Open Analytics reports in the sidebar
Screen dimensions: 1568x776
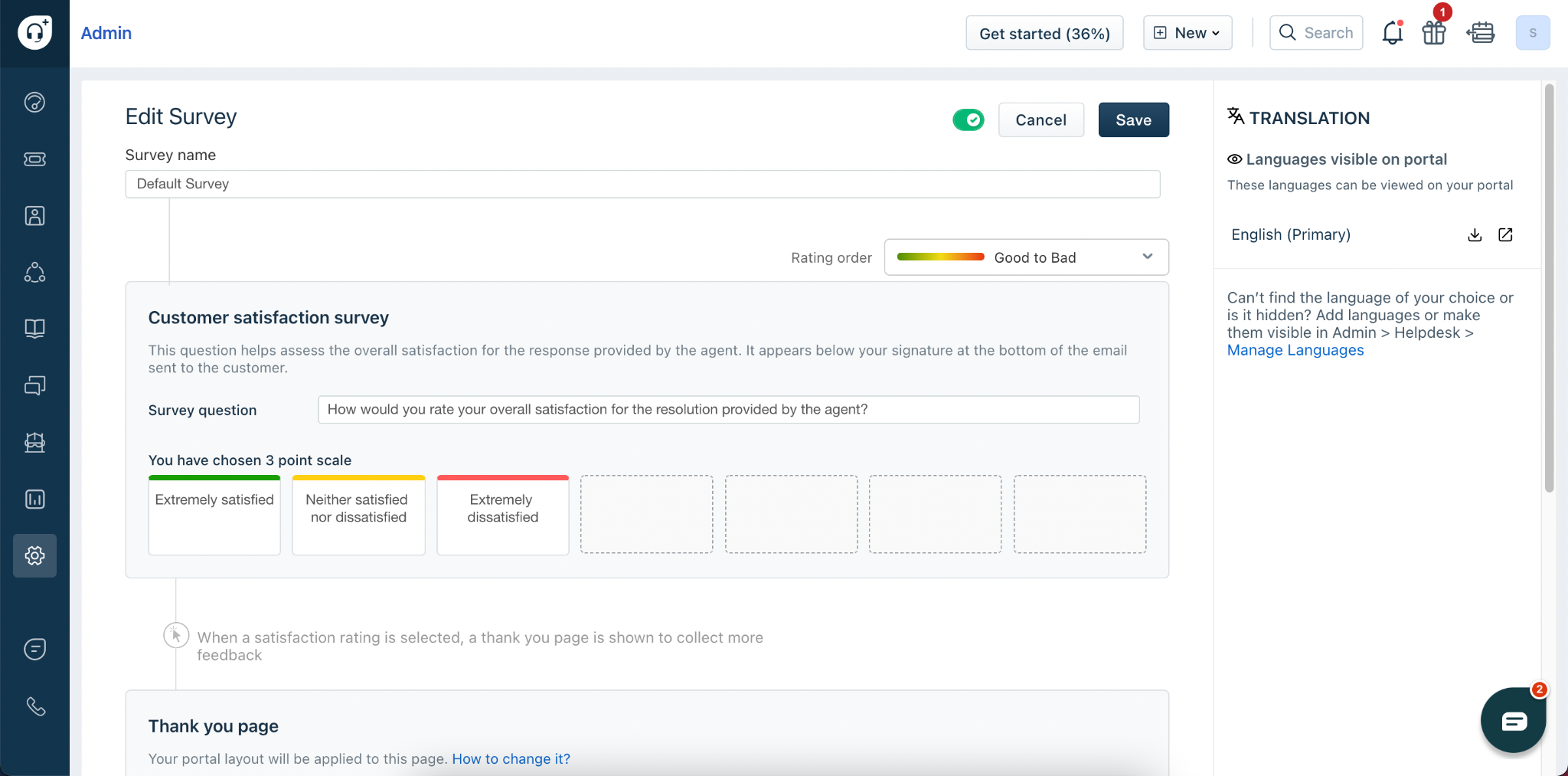pos(34,499)
